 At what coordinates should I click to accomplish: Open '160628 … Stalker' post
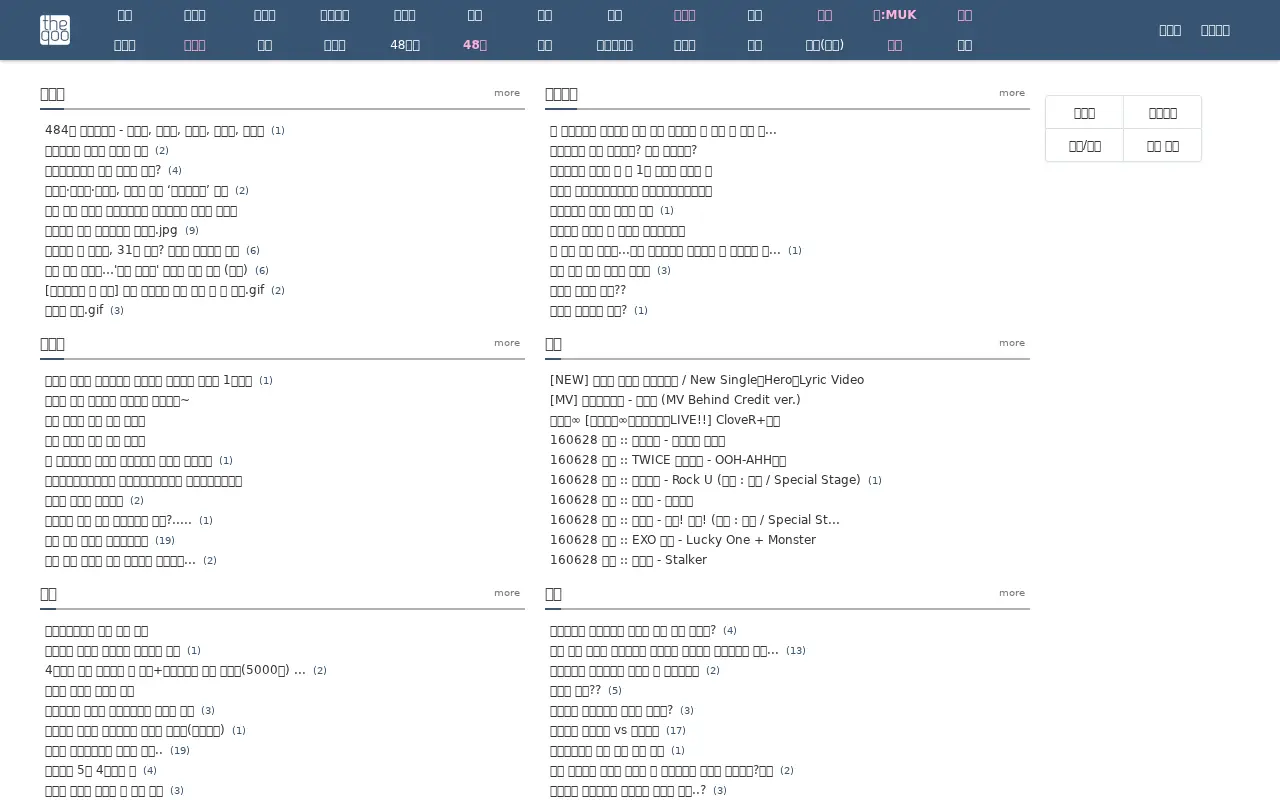click(628, 560)
